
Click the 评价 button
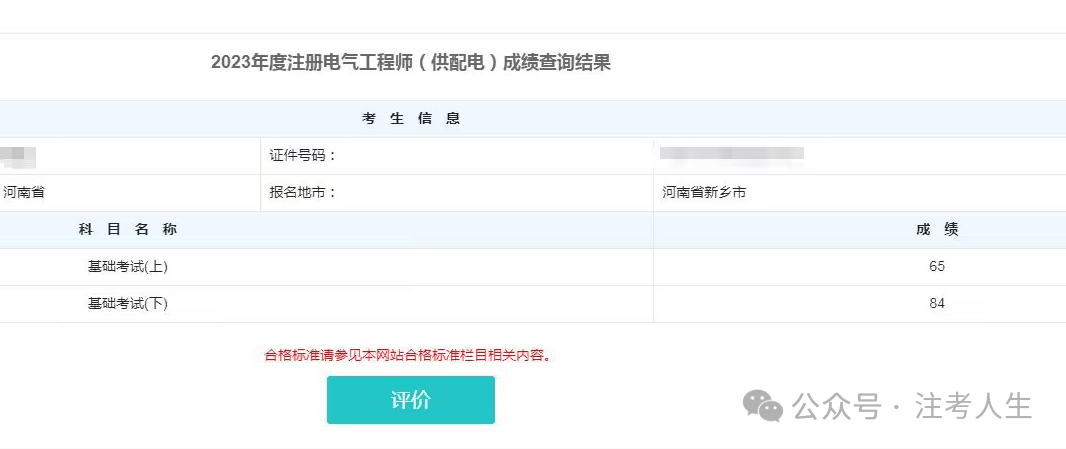pyautogui.click(x=410, y=400)
